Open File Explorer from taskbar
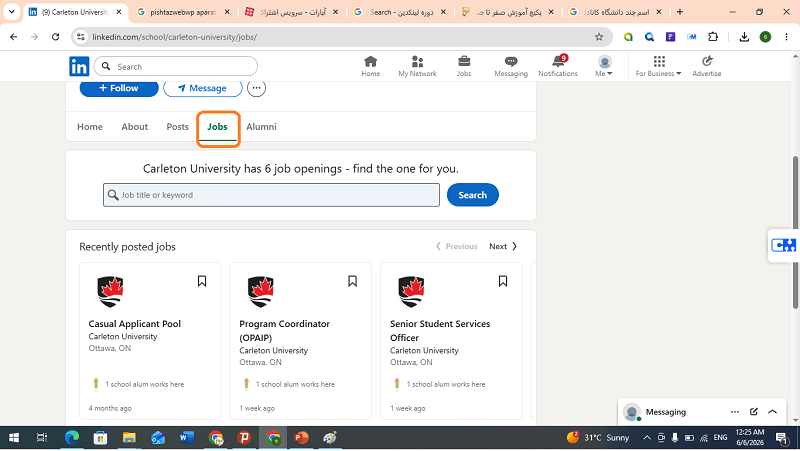This screenshot has height=451, width=800. click(129, 438)
